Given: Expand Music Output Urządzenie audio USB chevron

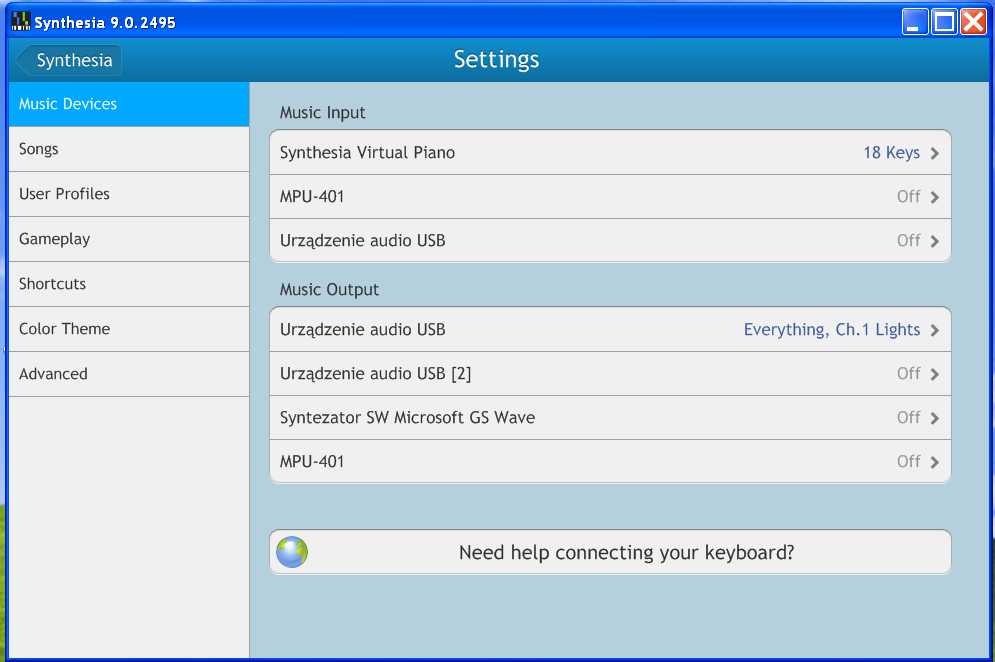Looking at the screenshot, I should (x=935, y=330).
